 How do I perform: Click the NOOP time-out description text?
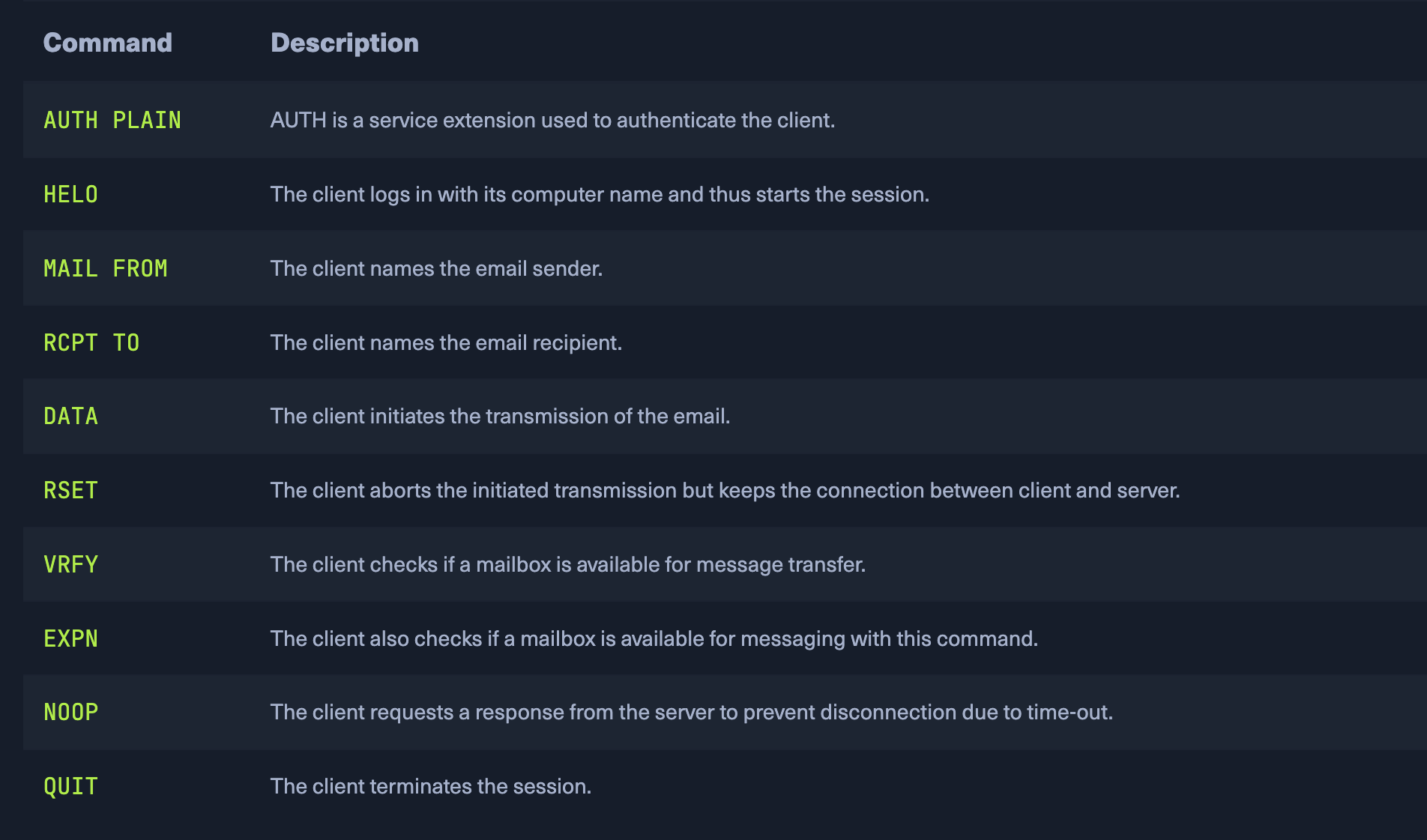[691, 712]
